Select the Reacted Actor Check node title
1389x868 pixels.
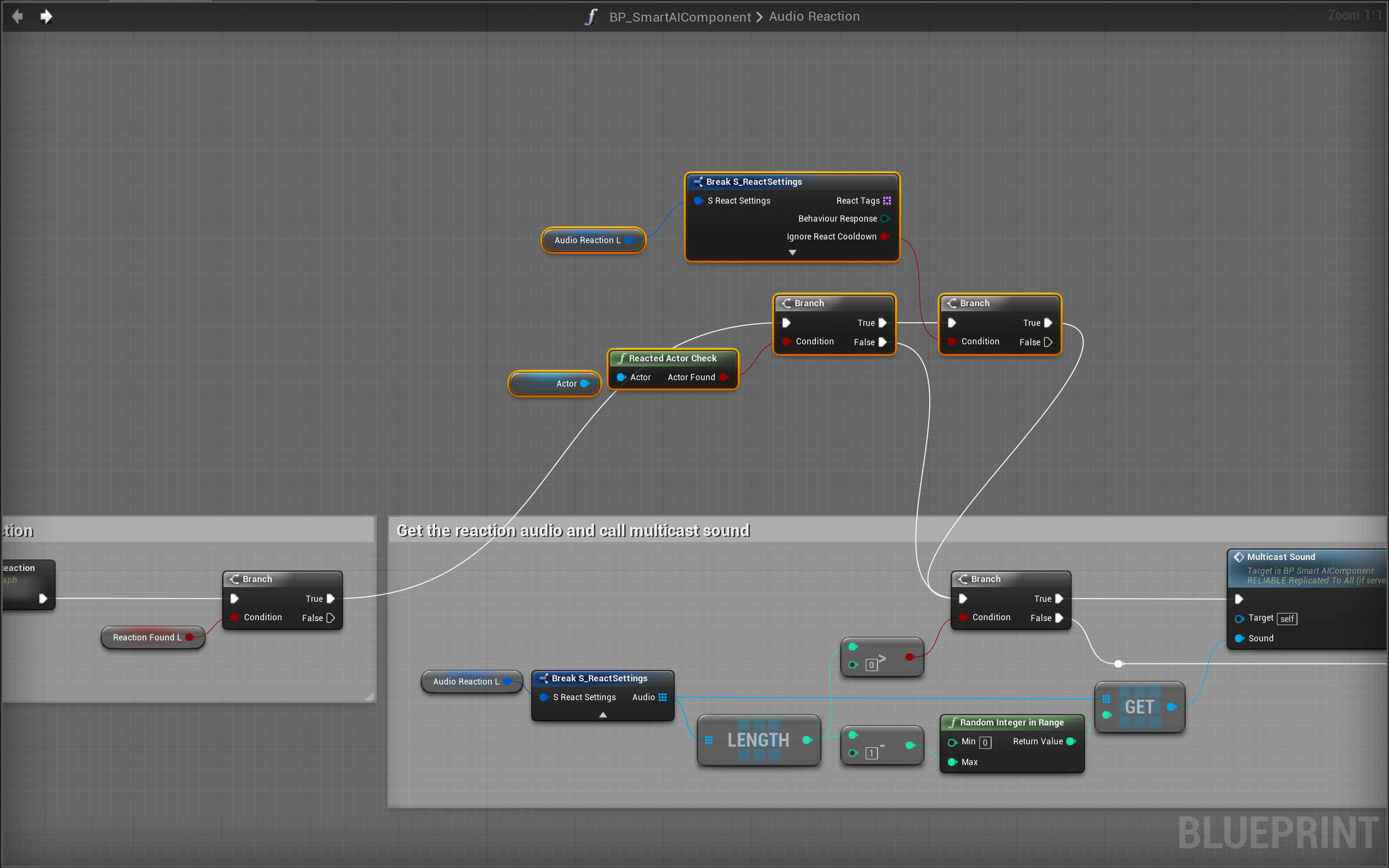pyautogui.click(x=672, y=358)
